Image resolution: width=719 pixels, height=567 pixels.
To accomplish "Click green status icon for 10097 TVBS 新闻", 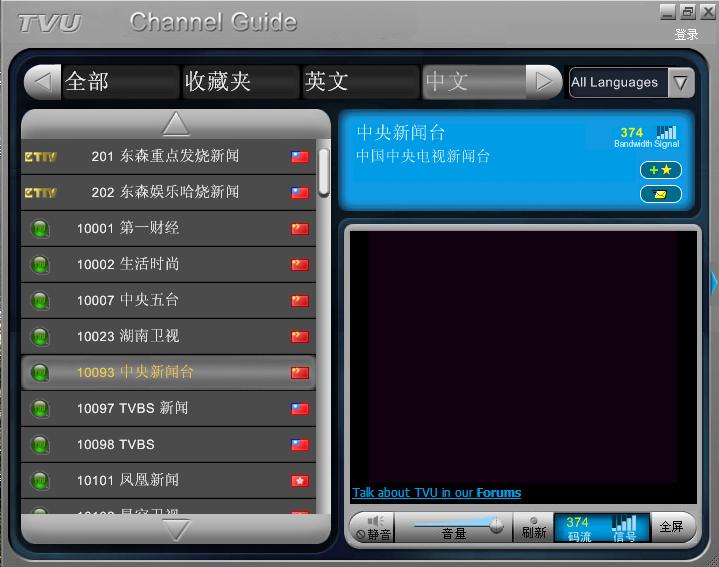I will pos(40,408).
